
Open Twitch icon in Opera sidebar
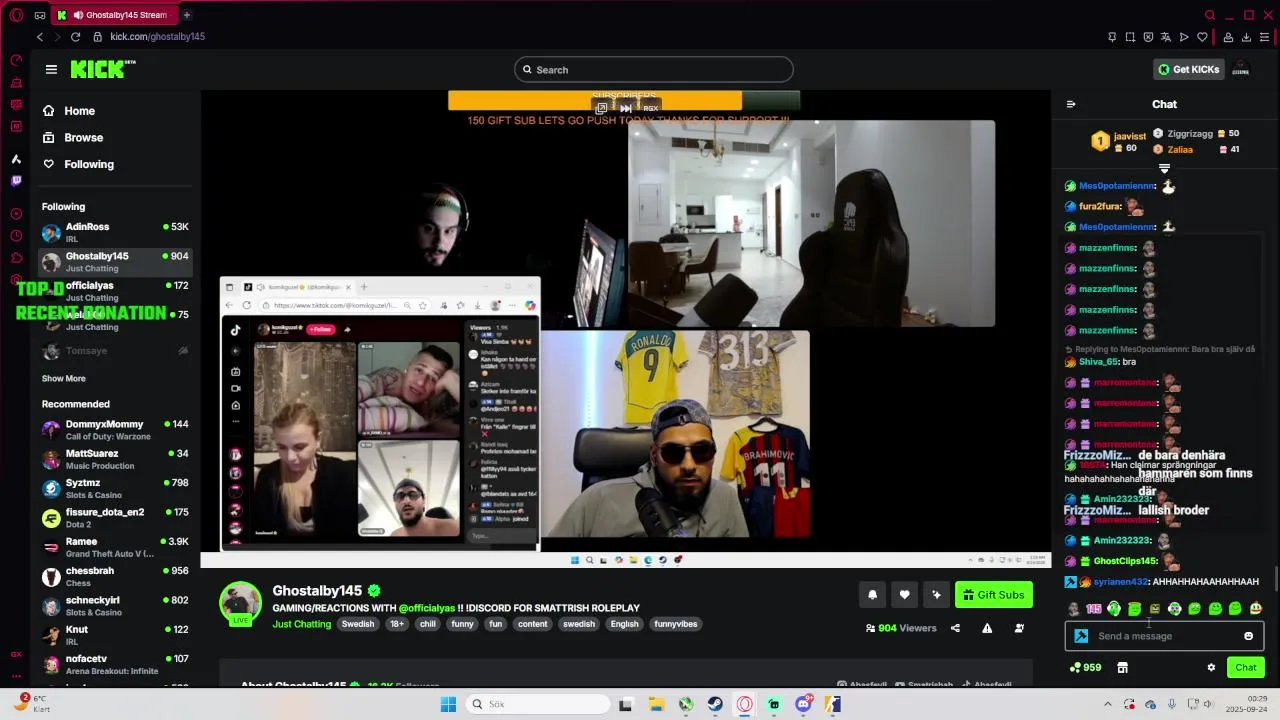coord(16,181)
